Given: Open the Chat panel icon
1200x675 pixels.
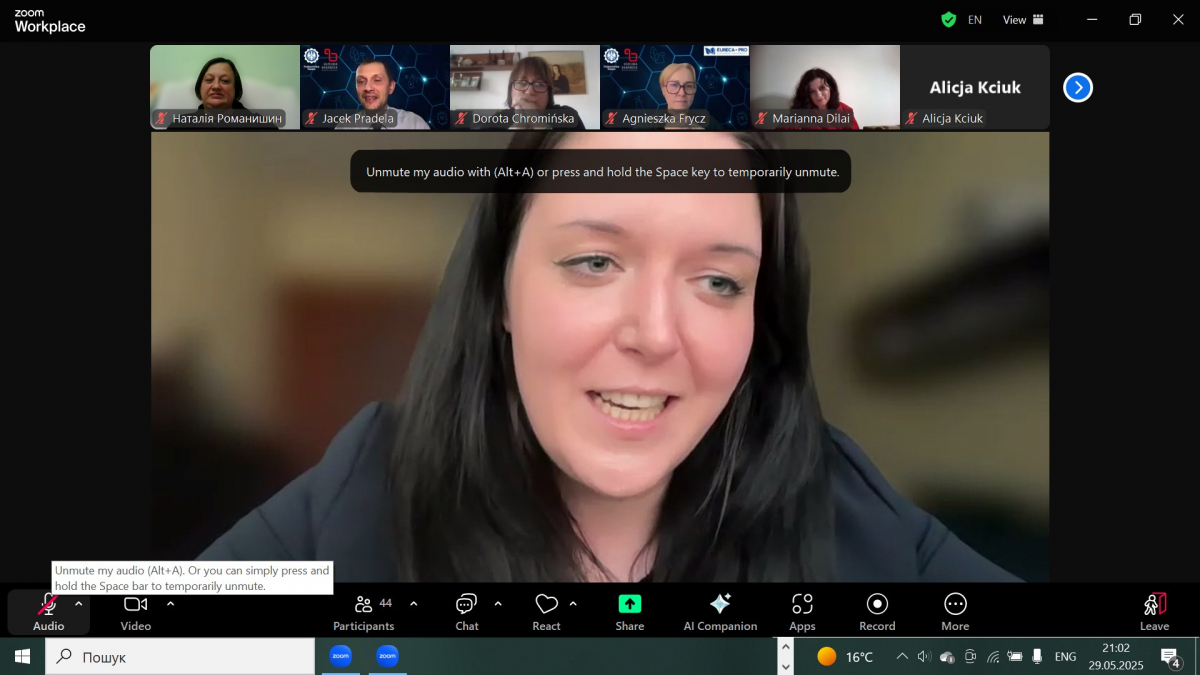Looking at the screenshot, I should pyautogui.click(x=466, y=605).
